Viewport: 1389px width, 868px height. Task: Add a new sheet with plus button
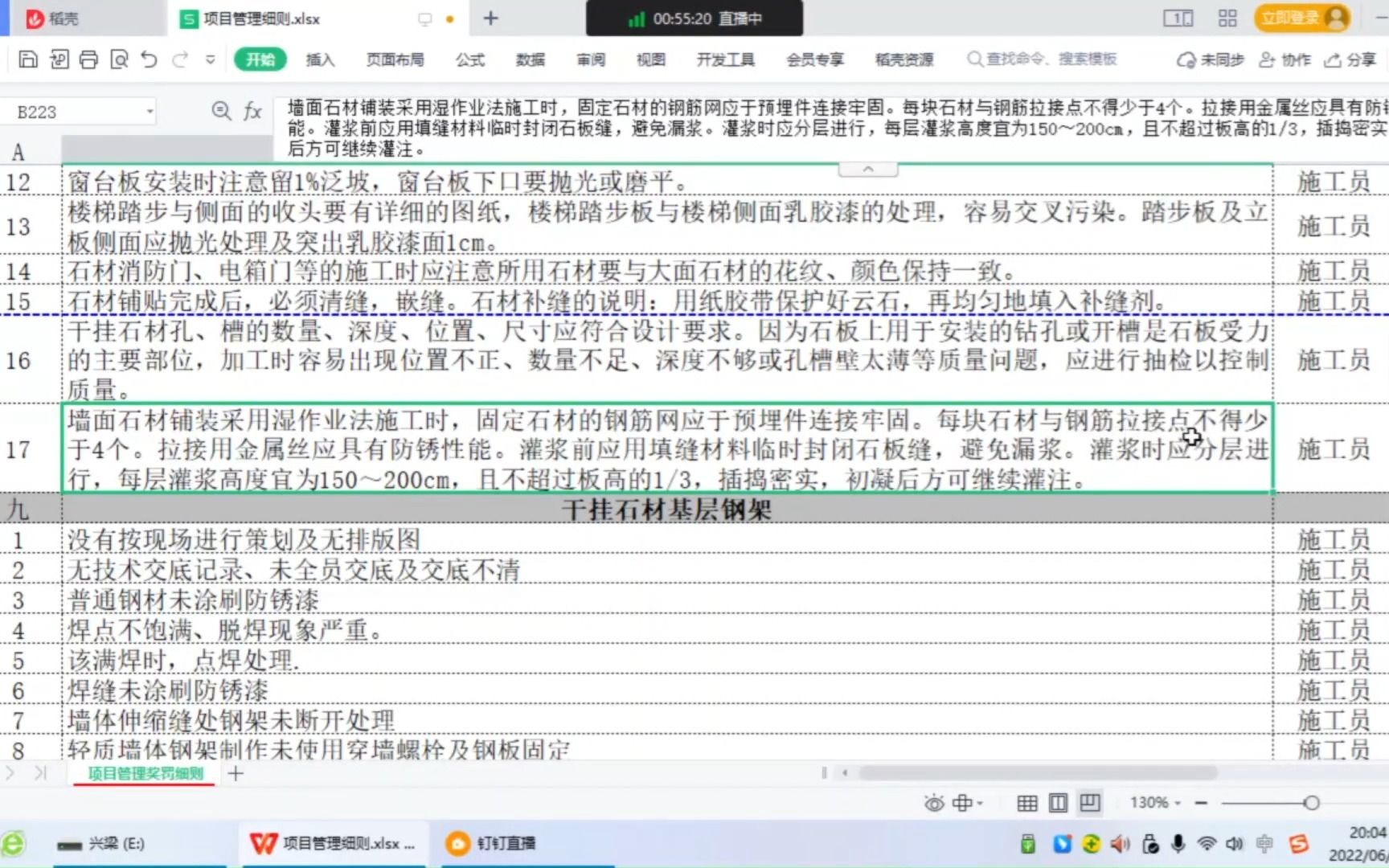point(236,773)
